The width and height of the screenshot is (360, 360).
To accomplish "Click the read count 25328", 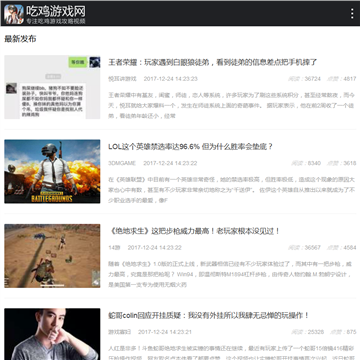I will coord(316,332).
